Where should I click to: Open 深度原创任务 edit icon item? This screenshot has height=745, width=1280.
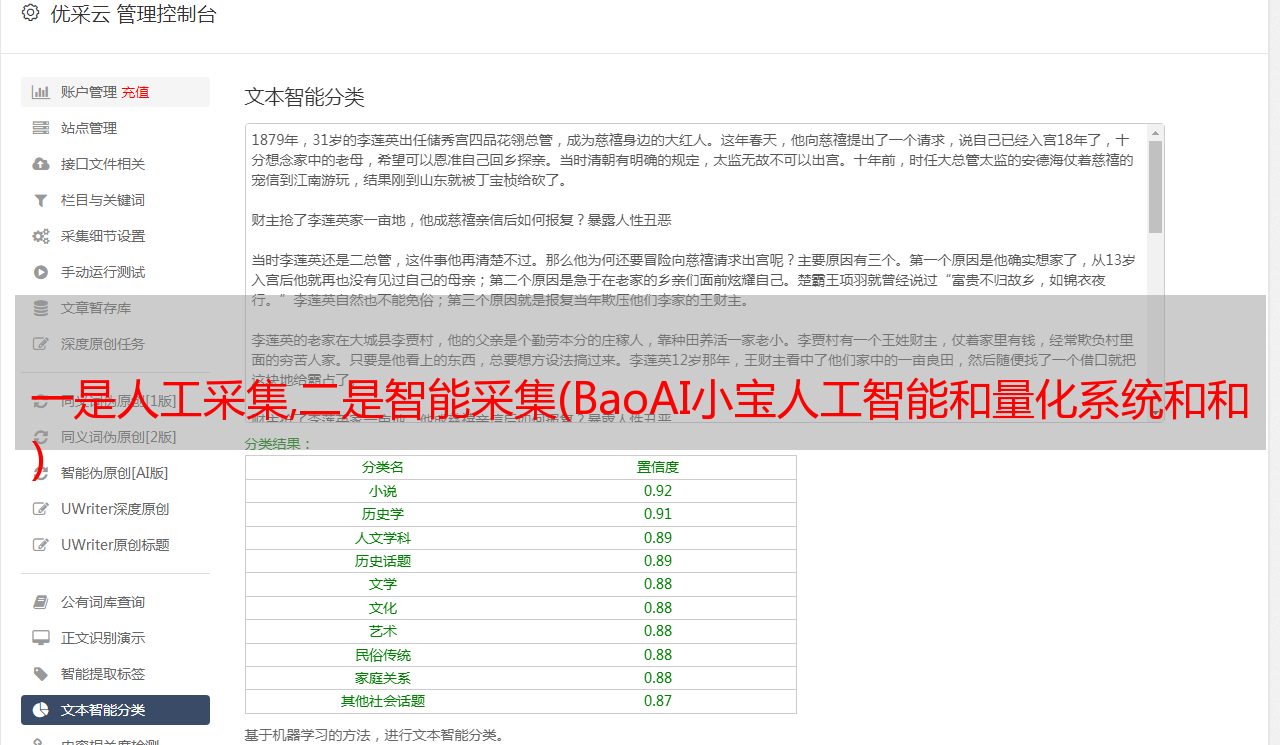coord(115,344)
